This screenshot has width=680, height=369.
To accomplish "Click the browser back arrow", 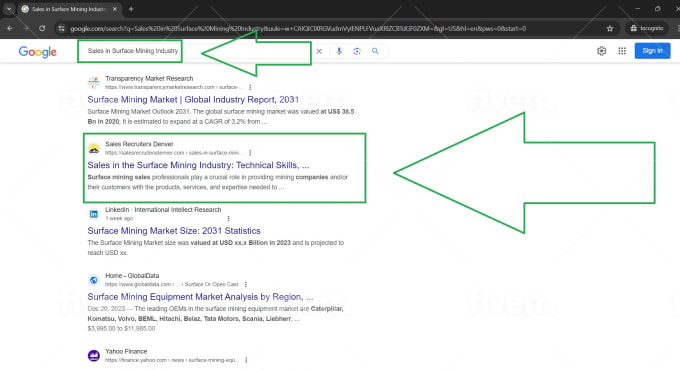I will pyautogui.click(x=10, y=28).
